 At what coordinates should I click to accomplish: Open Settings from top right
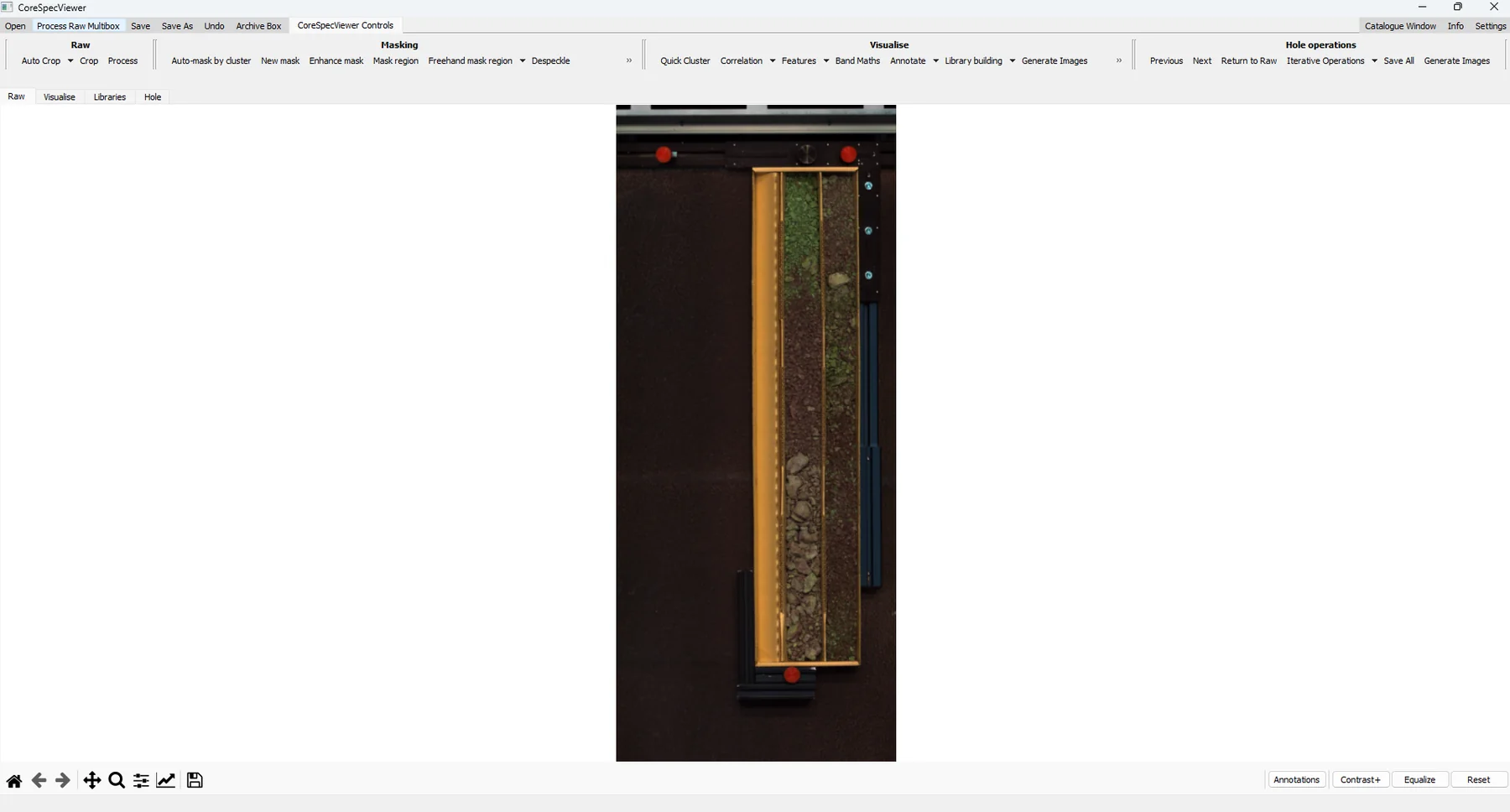pyautogui.click(x=1491, y=26)
